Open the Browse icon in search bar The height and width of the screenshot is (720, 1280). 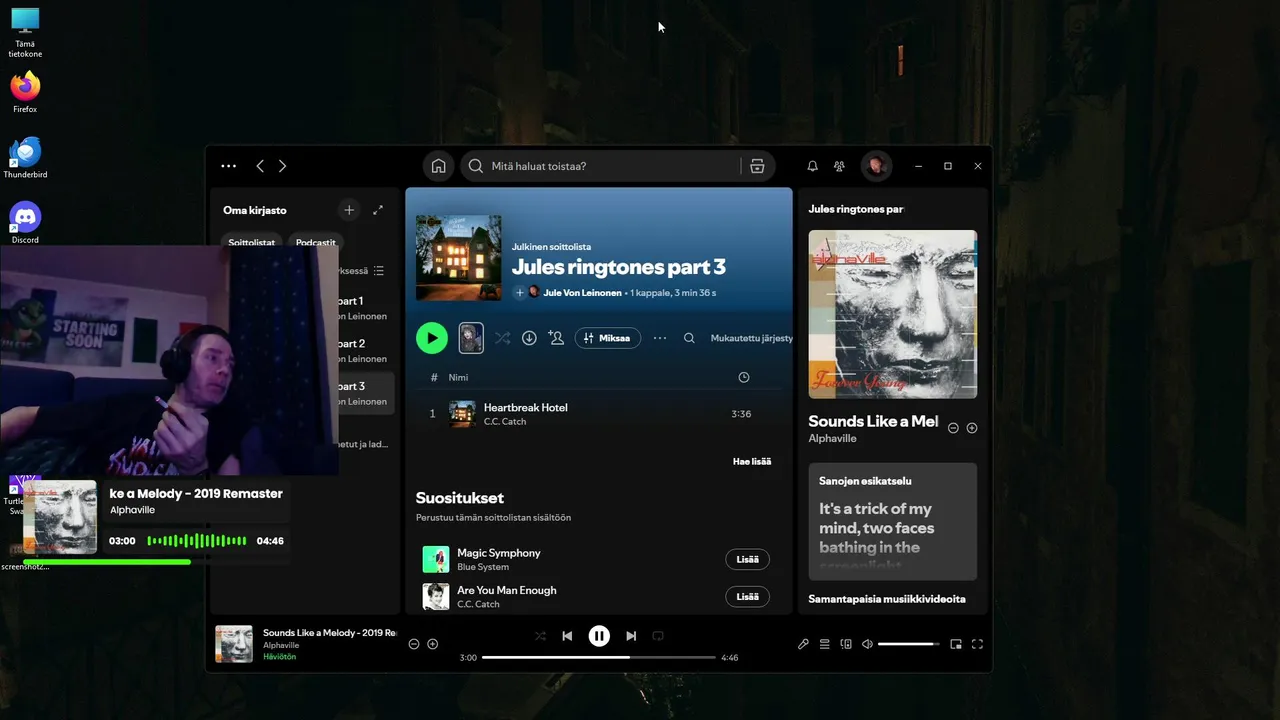pyautogui.click(x=757, y=166)
